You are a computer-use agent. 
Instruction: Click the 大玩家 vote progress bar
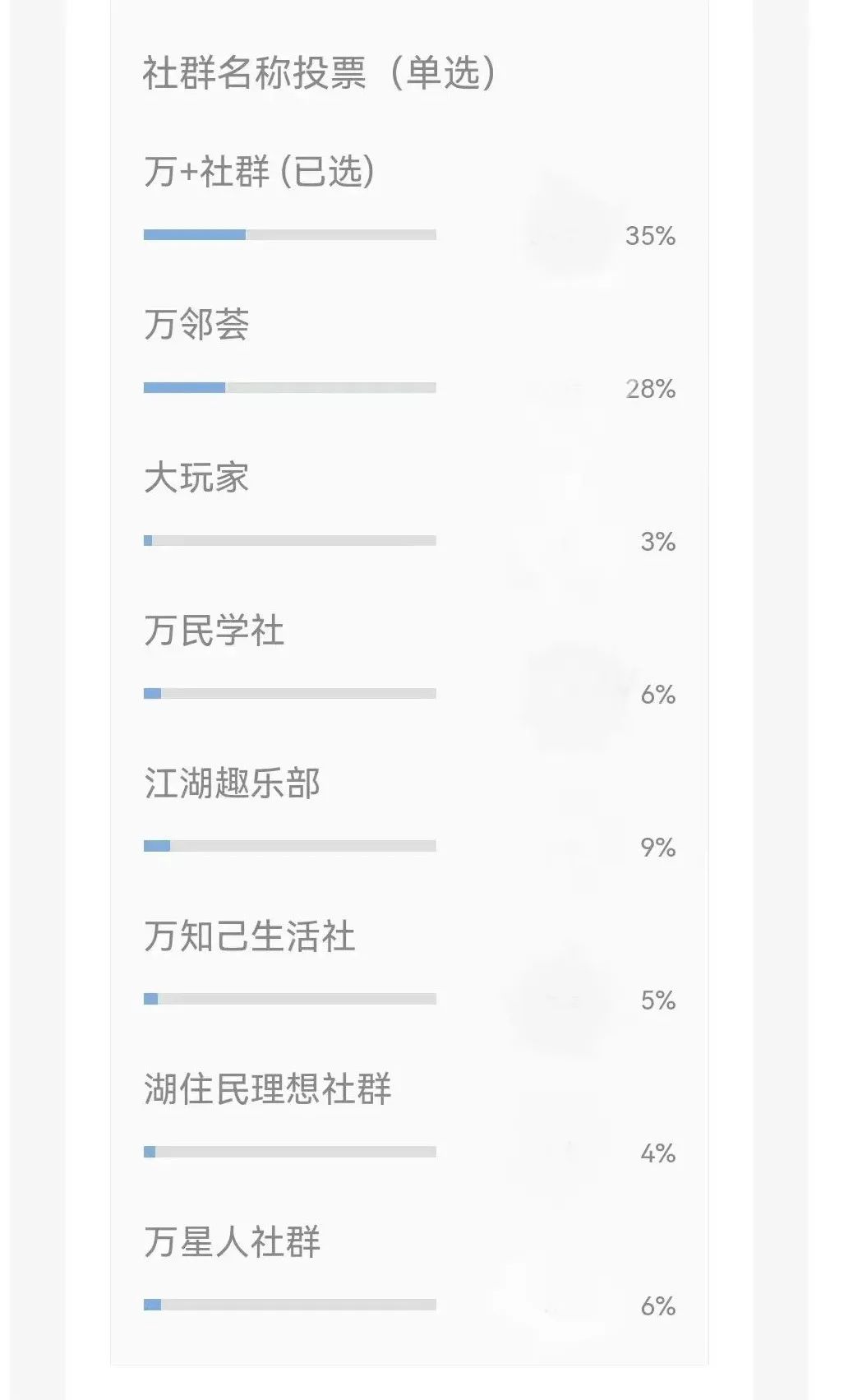(289, 541)
